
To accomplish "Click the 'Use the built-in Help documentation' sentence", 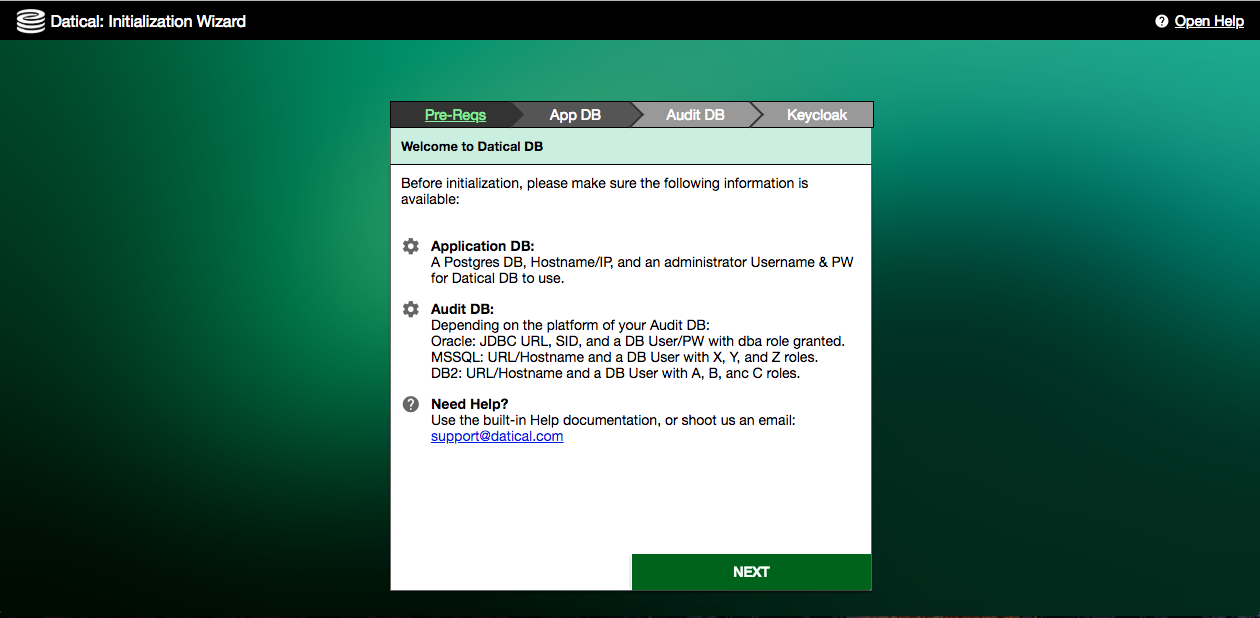I will [613, 420].
